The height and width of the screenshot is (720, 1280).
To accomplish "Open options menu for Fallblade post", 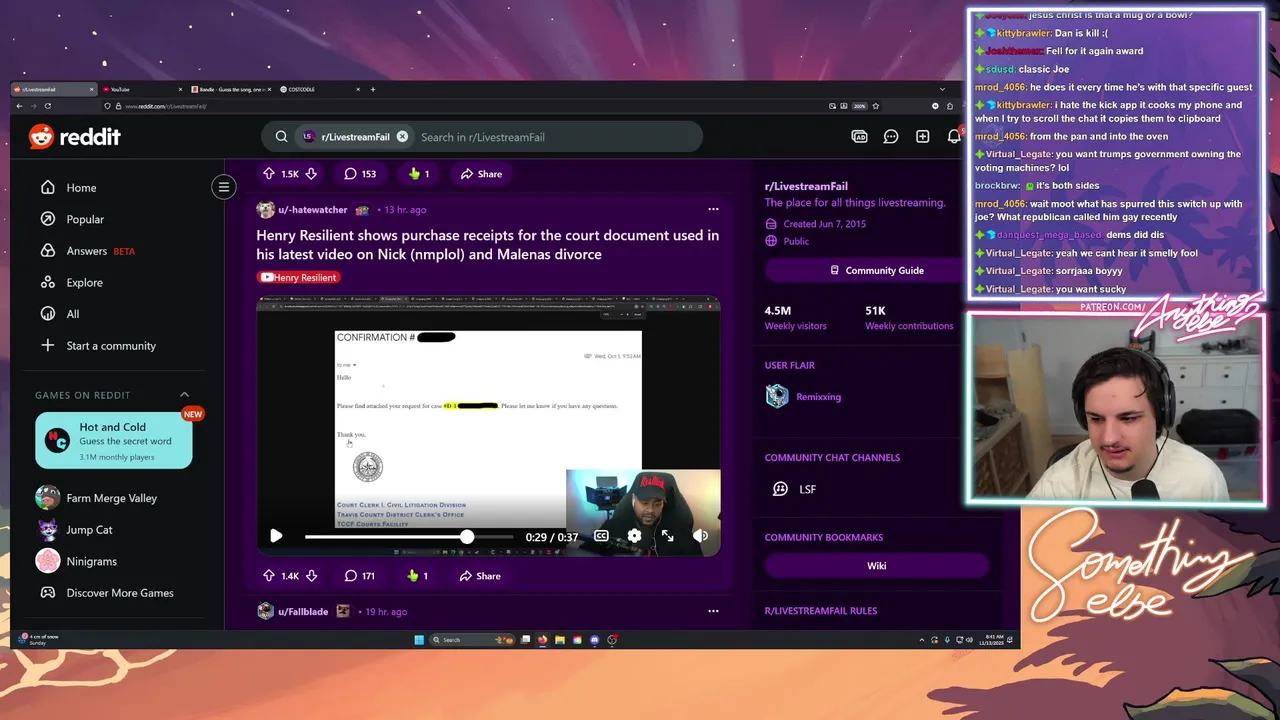I will [713, 611].
